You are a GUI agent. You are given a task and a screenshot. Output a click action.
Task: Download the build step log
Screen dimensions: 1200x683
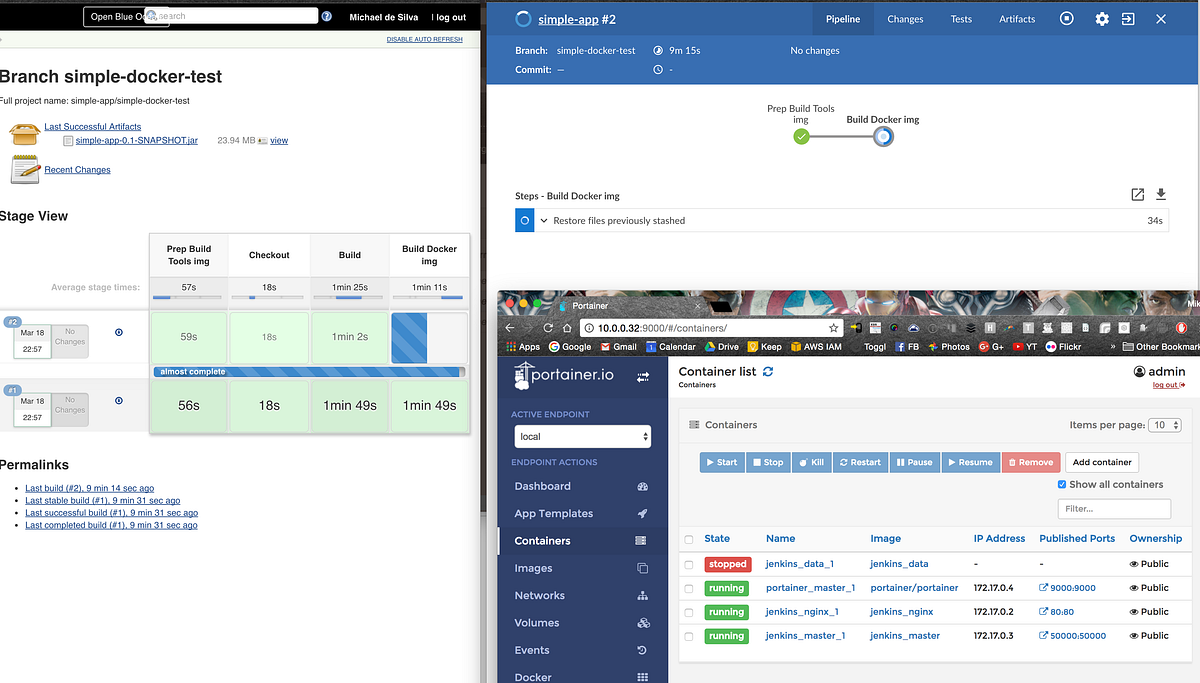click(1161, 194)
